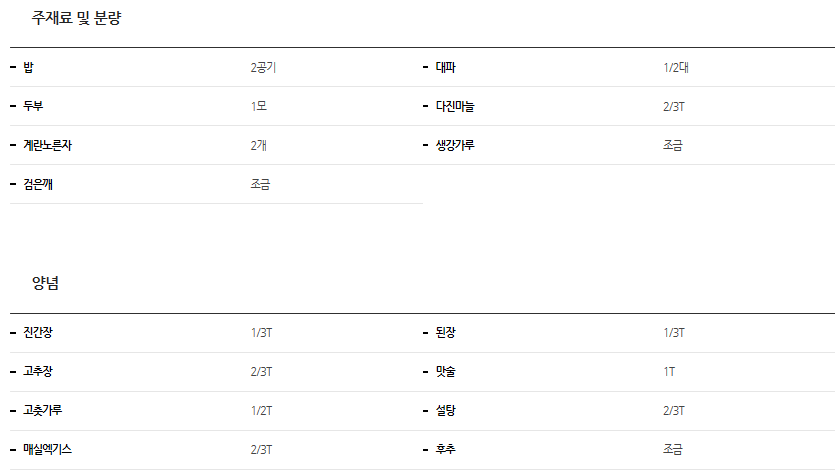Click the 밥 ingredient name
Screen dimensions: 839x476
(28, 68)
